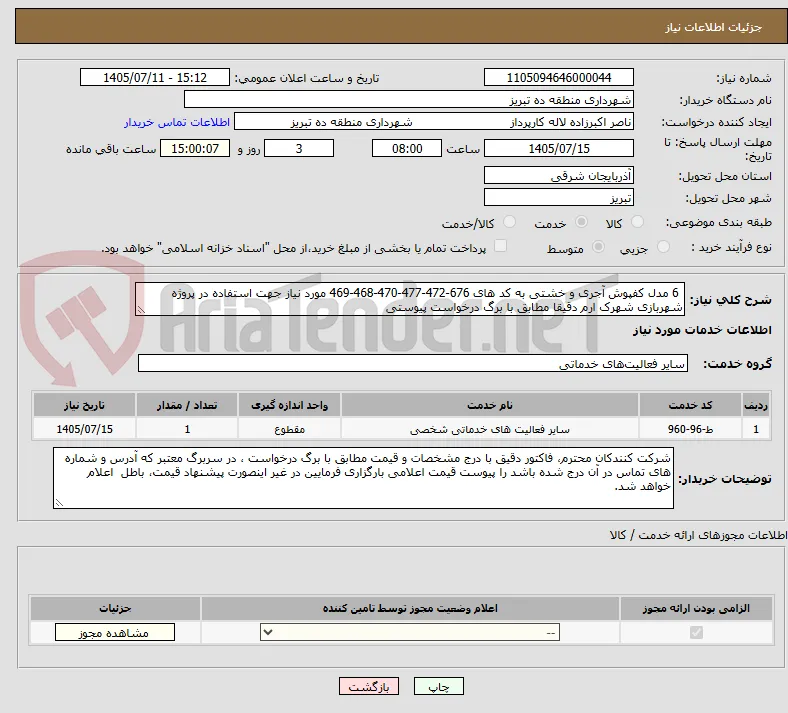Click the مشاهده مجوز button
Viewport: 788px width, 713px height.
(115, 633)
